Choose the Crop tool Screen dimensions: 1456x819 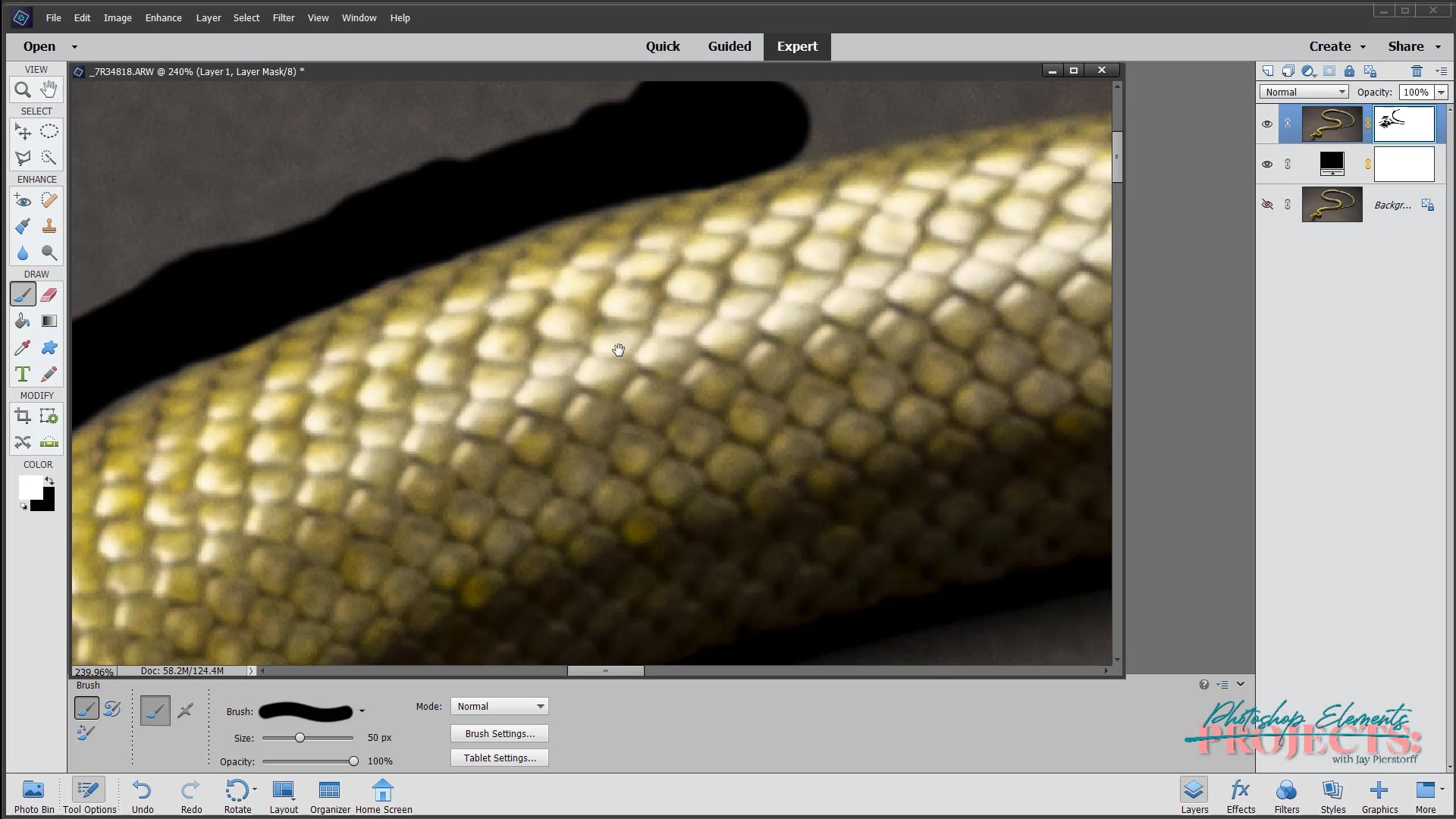pos(23,416)
